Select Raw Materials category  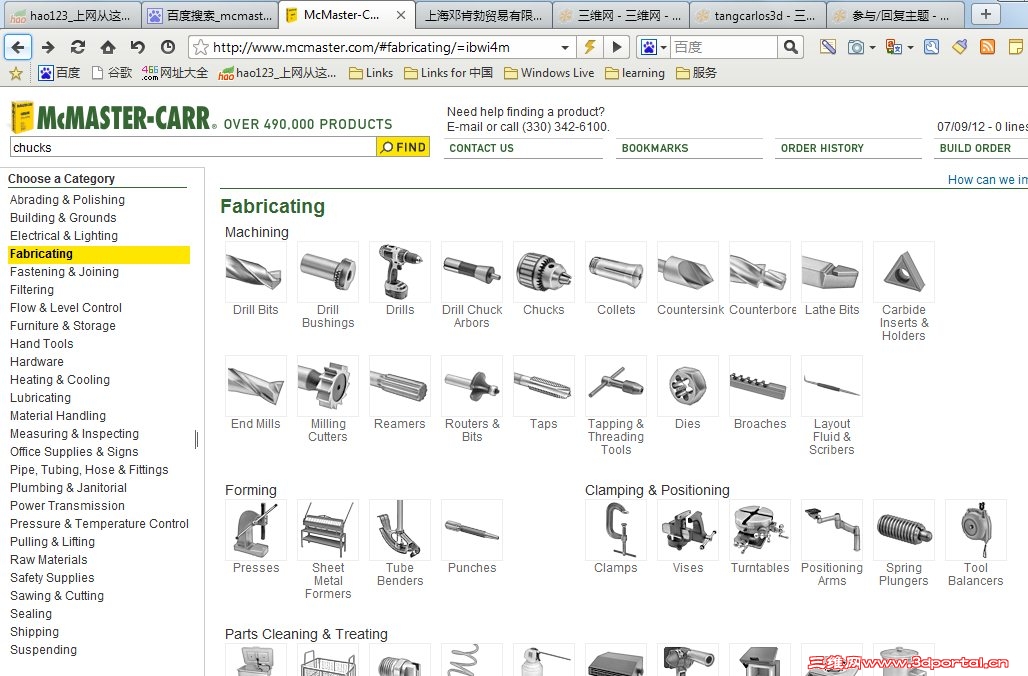[x=49, y=559]
